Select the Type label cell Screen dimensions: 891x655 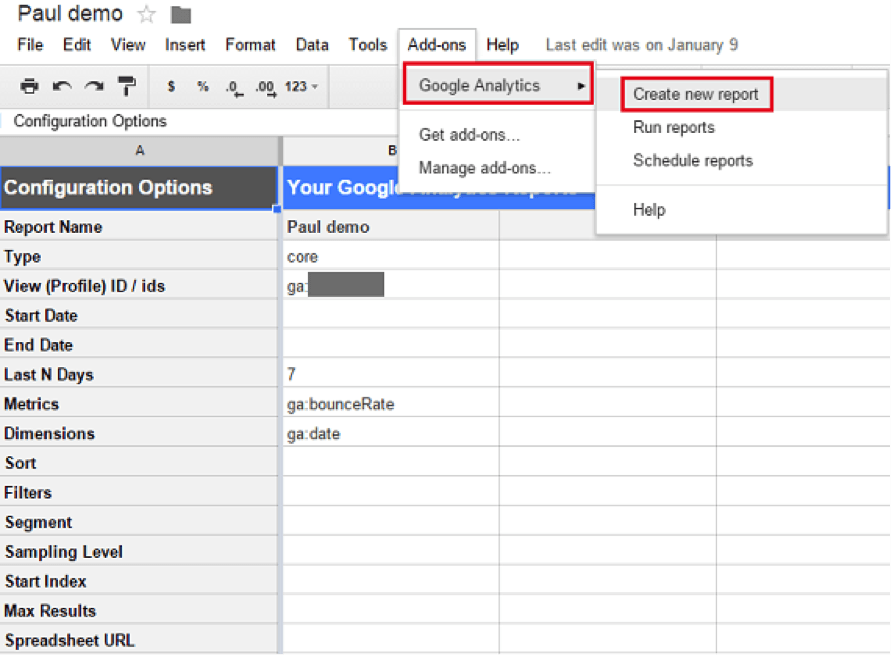(139, 256)
